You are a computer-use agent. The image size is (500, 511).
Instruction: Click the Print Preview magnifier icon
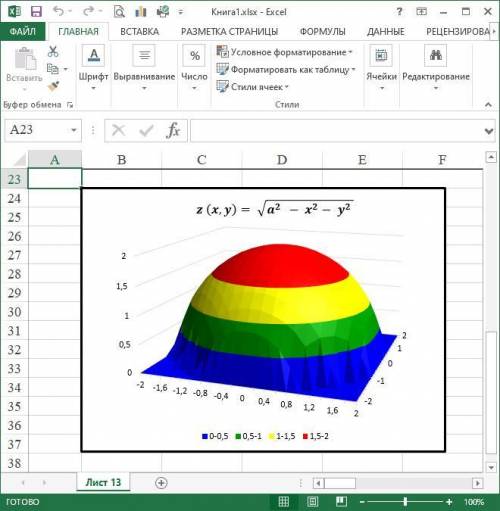pos(119,12)
